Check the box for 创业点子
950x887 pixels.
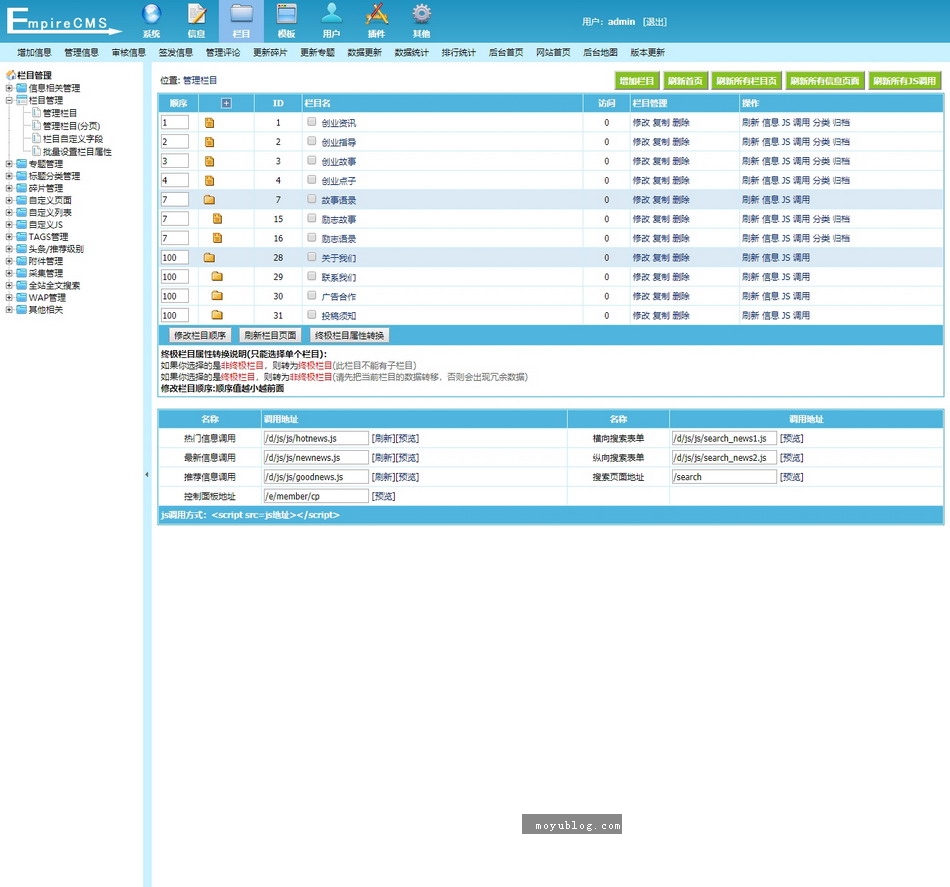(311, 180)
